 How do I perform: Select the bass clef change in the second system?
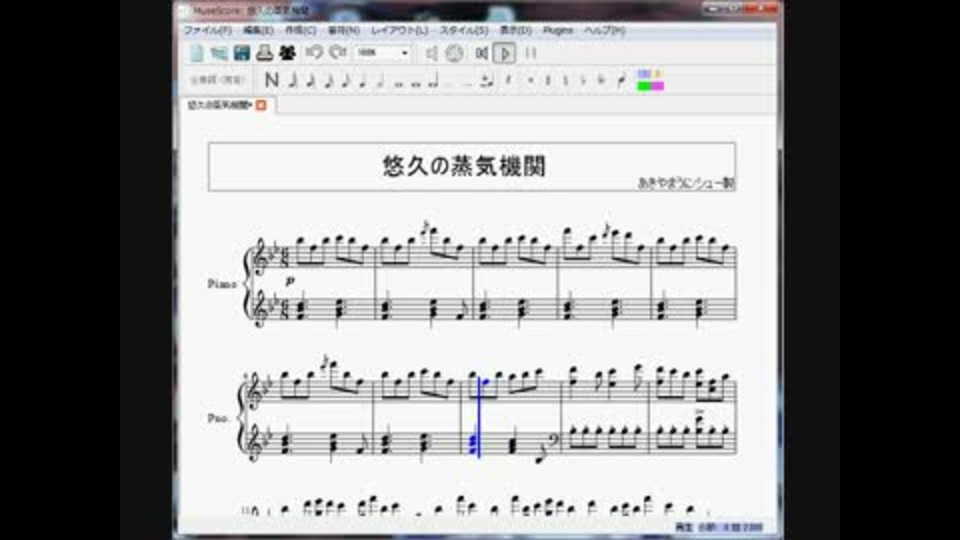tap(553, 440)
